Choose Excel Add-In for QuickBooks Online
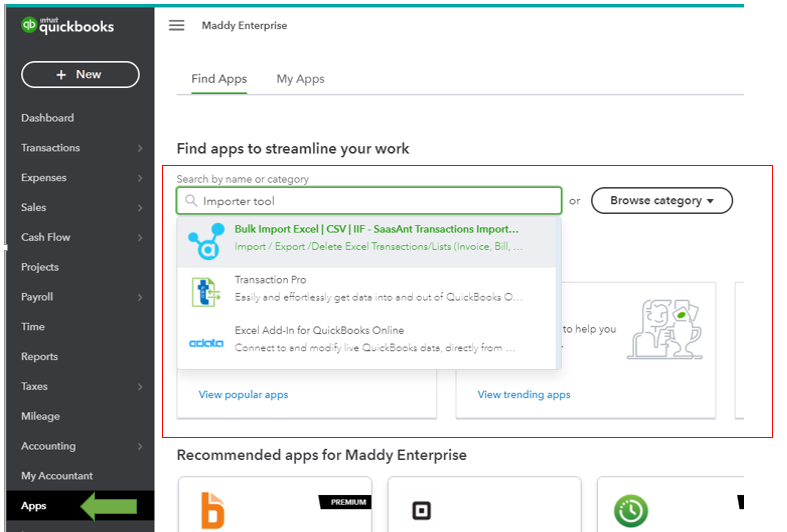787x532 pixels. click(x=319, y=330)
